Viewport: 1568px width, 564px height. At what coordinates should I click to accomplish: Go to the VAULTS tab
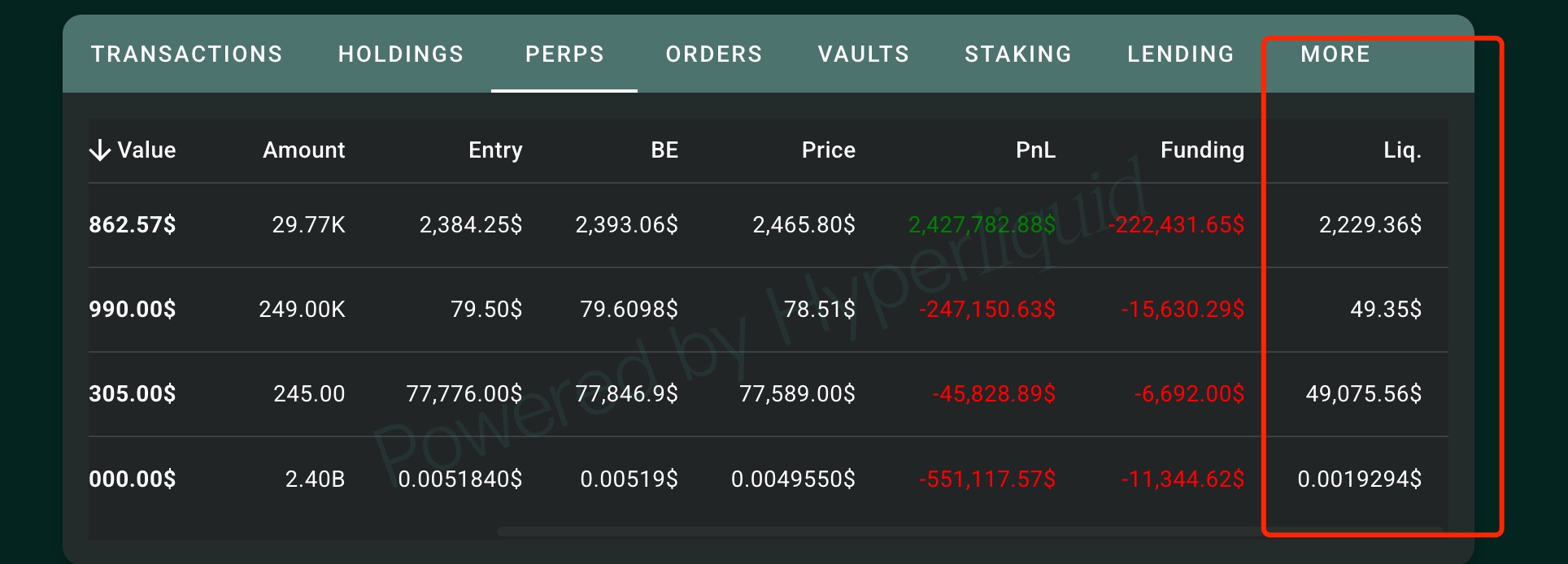coord(864,54)
